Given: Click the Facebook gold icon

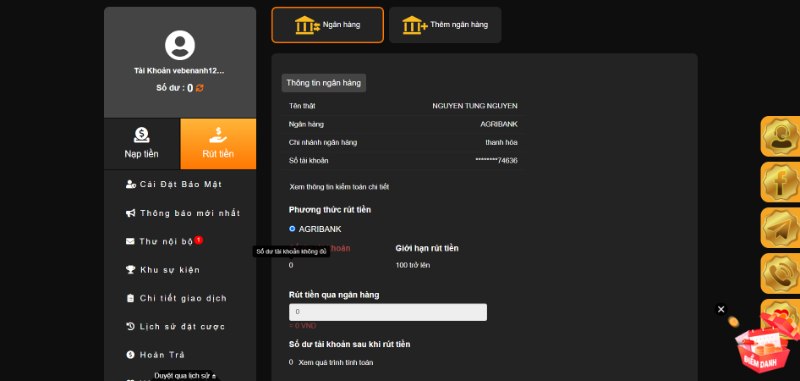Looking at the screenshot, I should pos(780,182).
